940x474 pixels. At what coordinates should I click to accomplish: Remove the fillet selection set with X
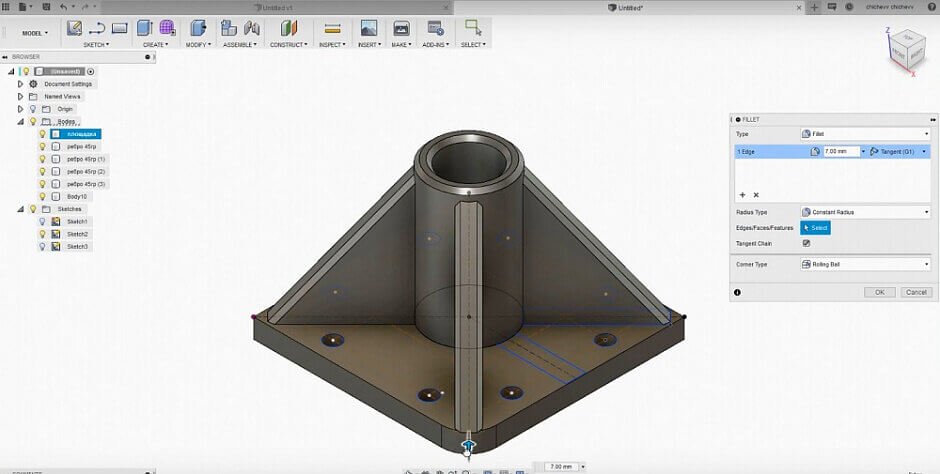[756, 195]
